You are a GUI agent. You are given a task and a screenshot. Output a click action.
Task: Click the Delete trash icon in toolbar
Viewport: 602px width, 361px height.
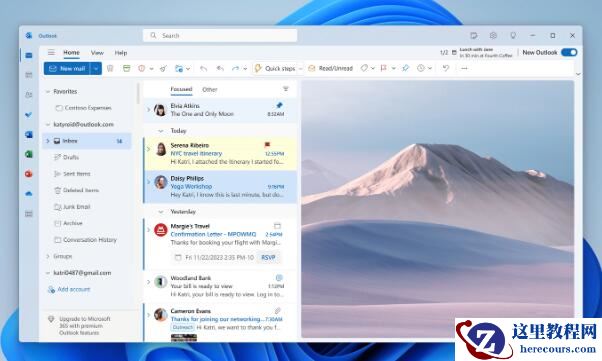pos(110,68)
